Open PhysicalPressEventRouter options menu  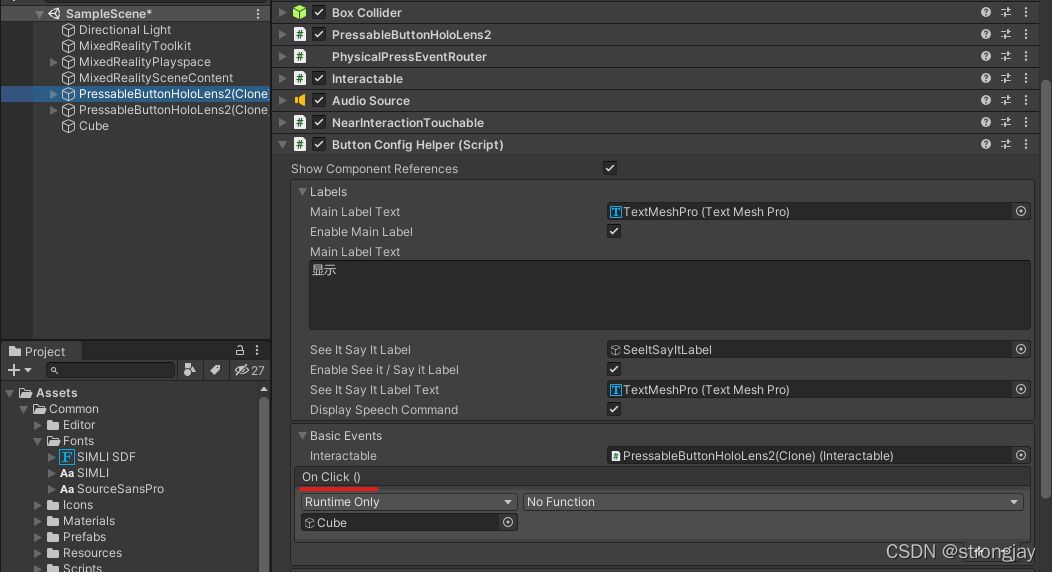coord(1026,56)
